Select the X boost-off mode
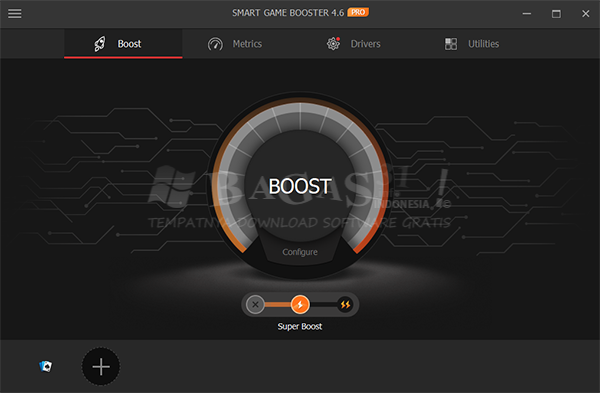This screenshot has height=393, width=600. (255, 305)
